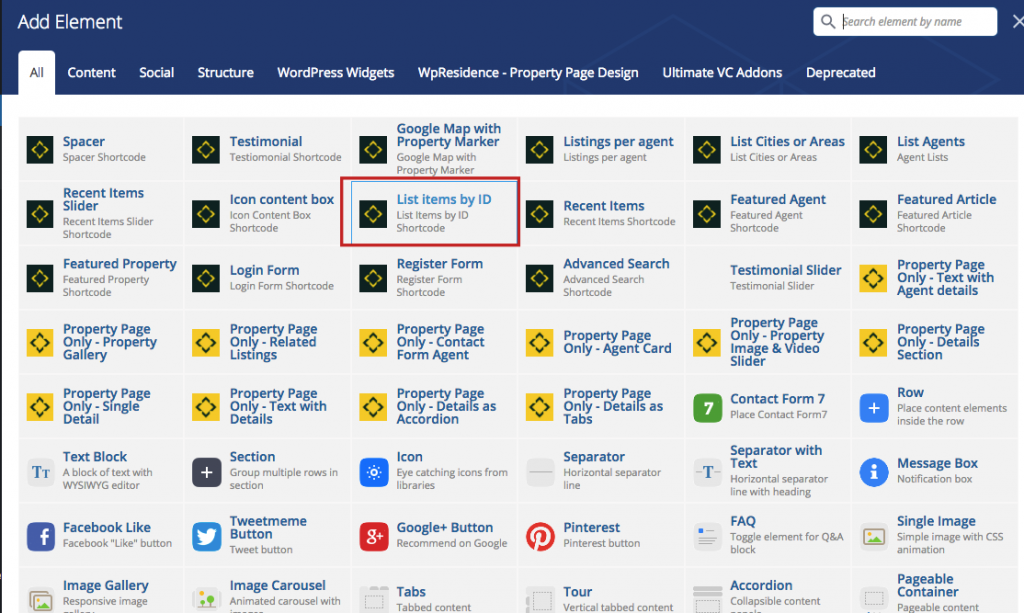Viewport: 1024px width, 613px height.
Task: Select the Row element plus icon
Action: 874,407
